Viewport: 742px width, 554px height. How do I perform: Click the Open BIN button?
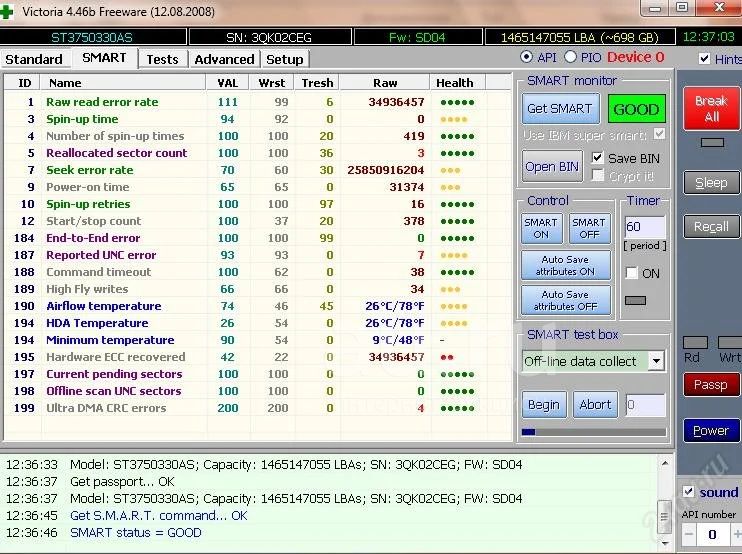click(x=552, y=167)
